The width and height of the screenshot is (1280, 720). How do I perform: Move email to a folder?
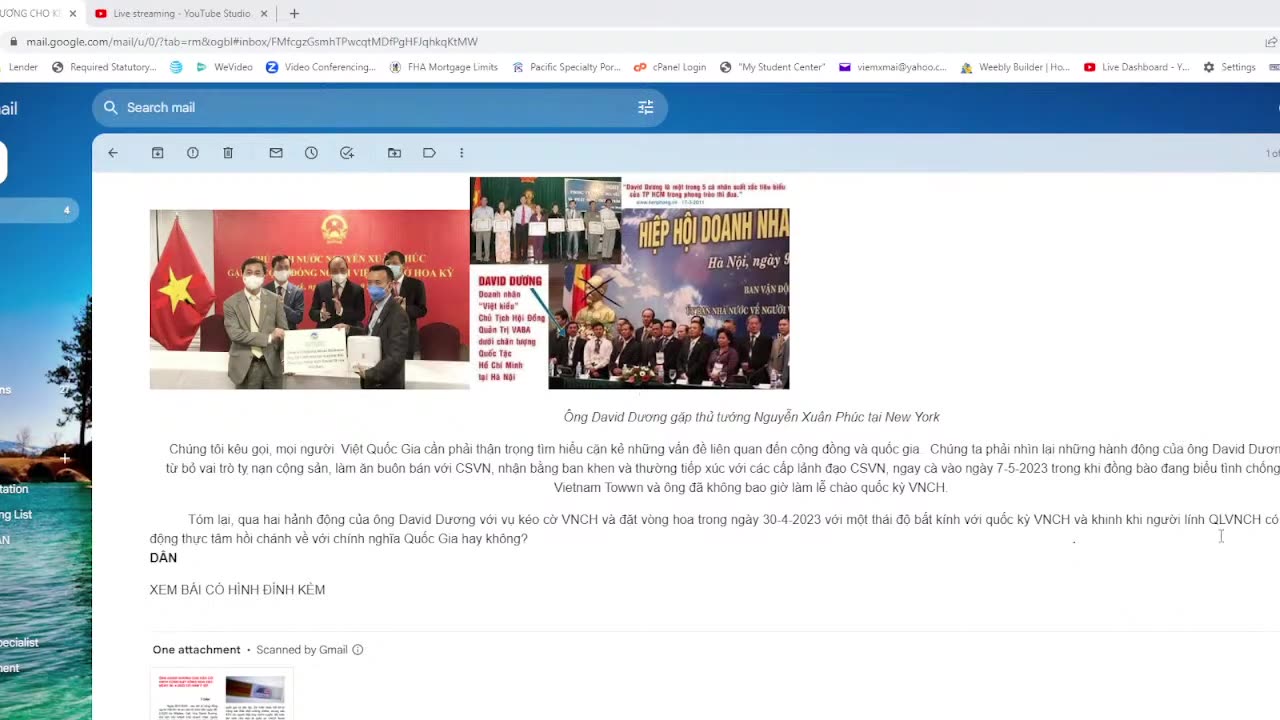coord(394,153)
